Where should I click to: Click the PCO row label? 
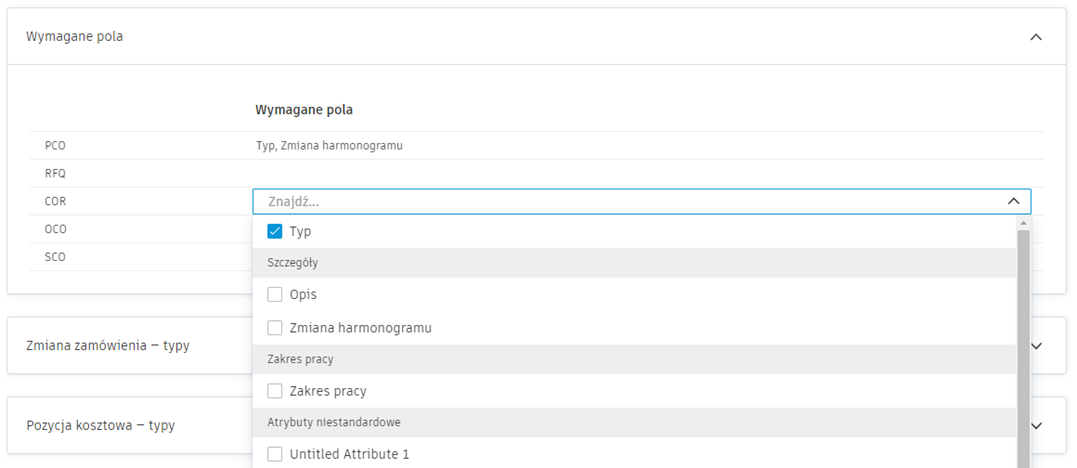pyautogui.click(x=56, y=146)
